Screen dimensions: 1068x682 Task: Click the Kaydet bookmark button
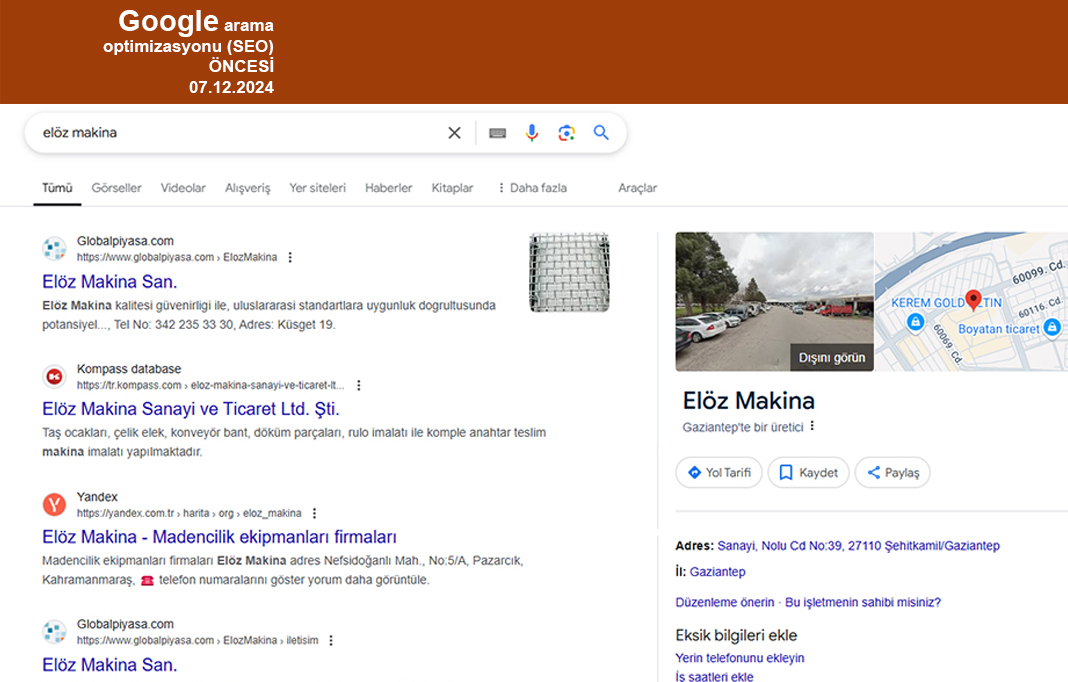click(x=808, y=472)
